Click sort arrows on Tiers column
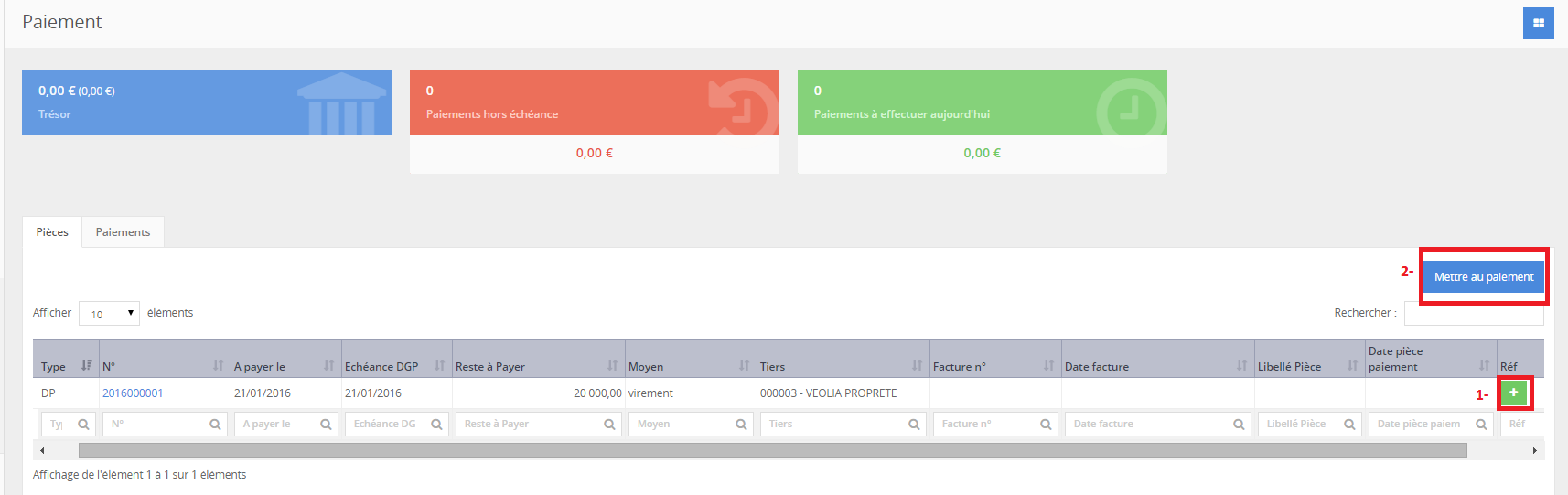Screen dimensions: 1568x495 (917, 366)
